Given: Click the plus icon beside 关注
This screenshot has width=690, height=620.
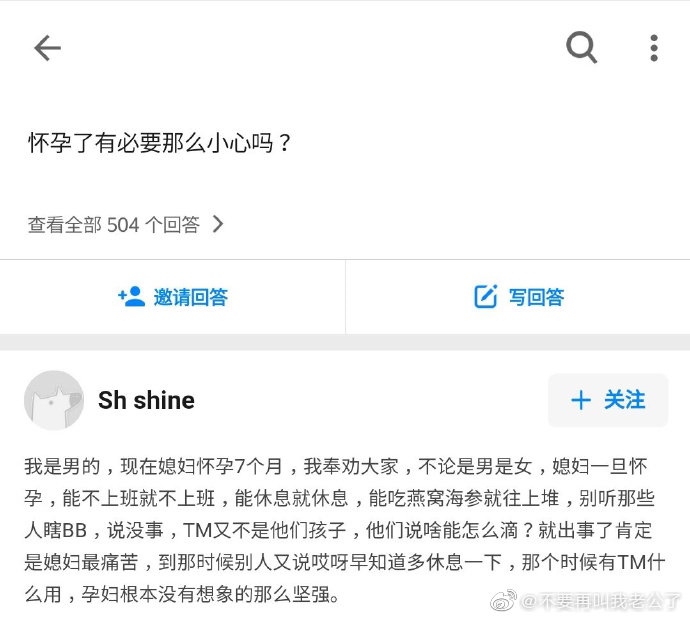Looking at the screenshot, I should coord(581,400).
